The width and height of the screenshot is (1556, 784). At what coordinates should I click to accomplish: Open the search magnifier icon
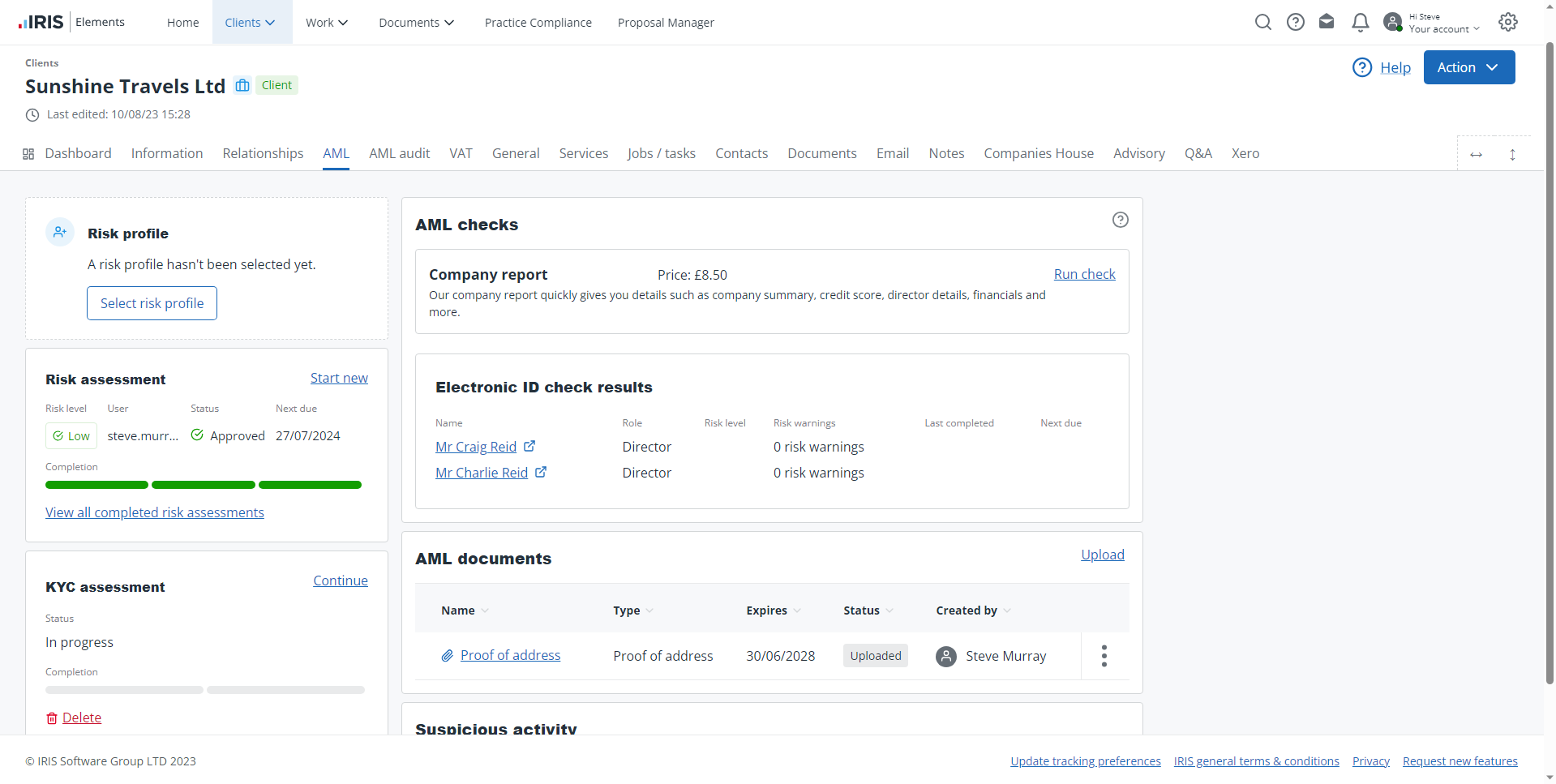coord(1262,23)
